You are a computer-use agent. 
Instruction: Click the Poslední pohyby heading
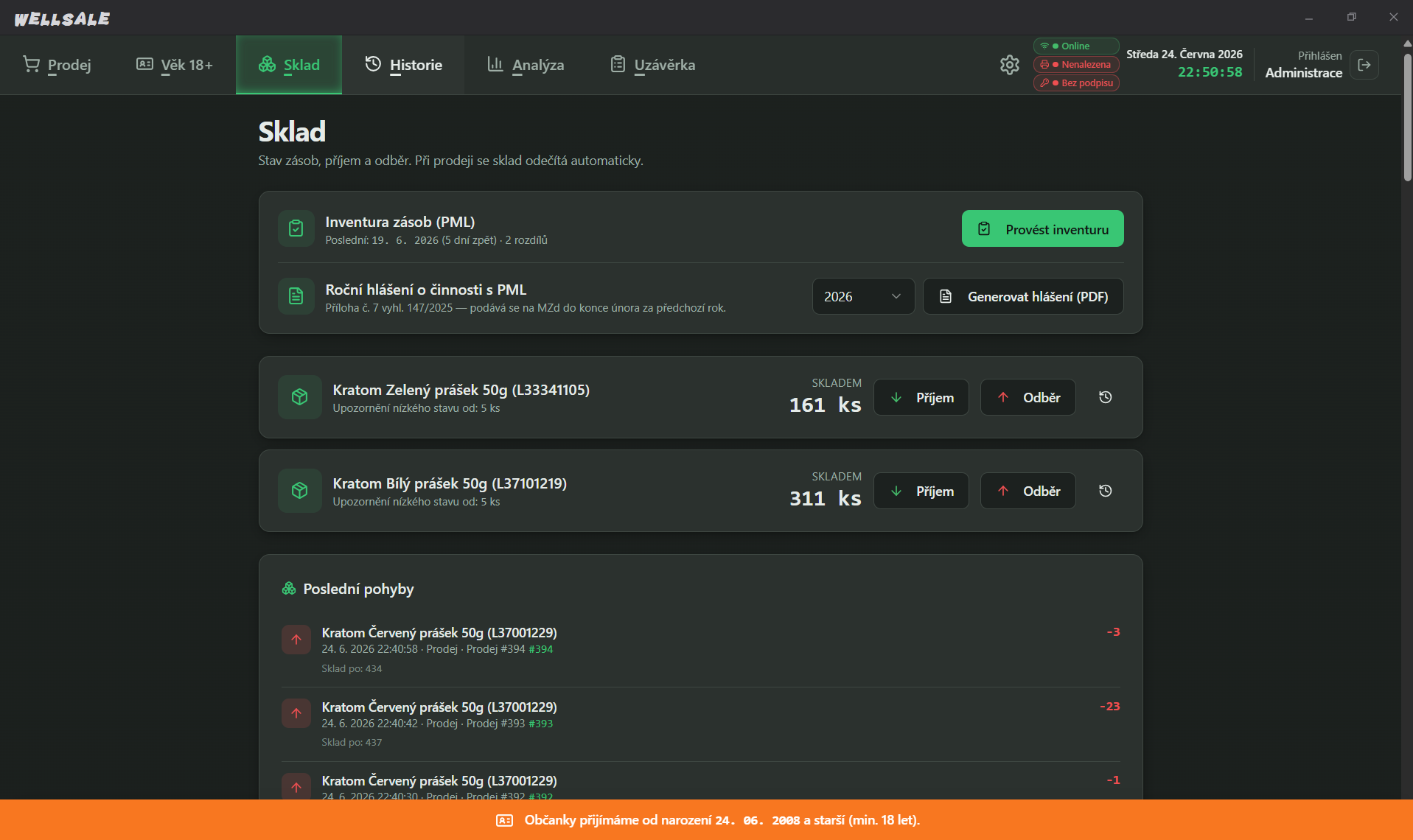pos(358,589)
